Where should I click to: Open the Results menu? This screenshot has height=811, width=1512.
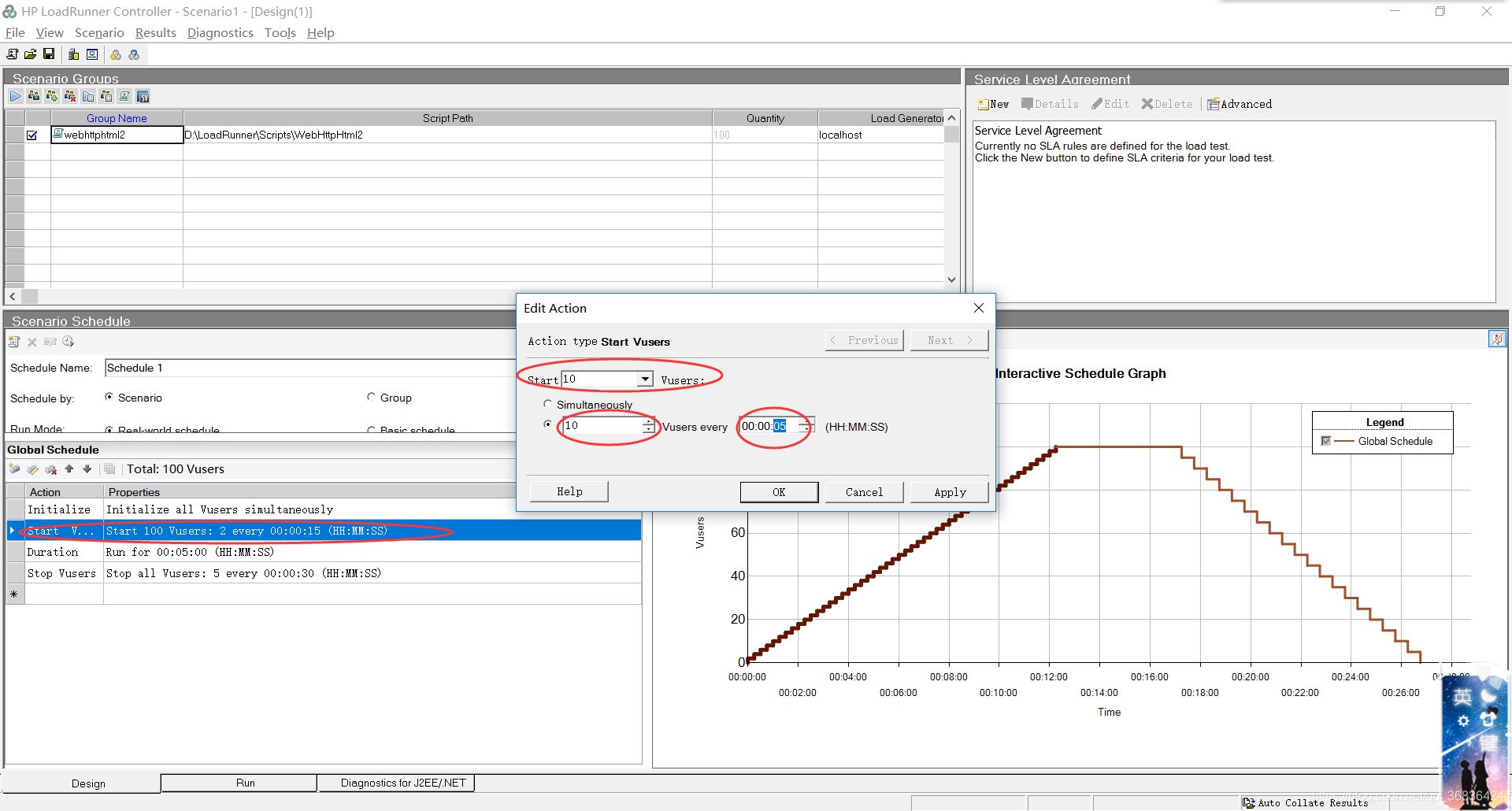click(156, 33)
